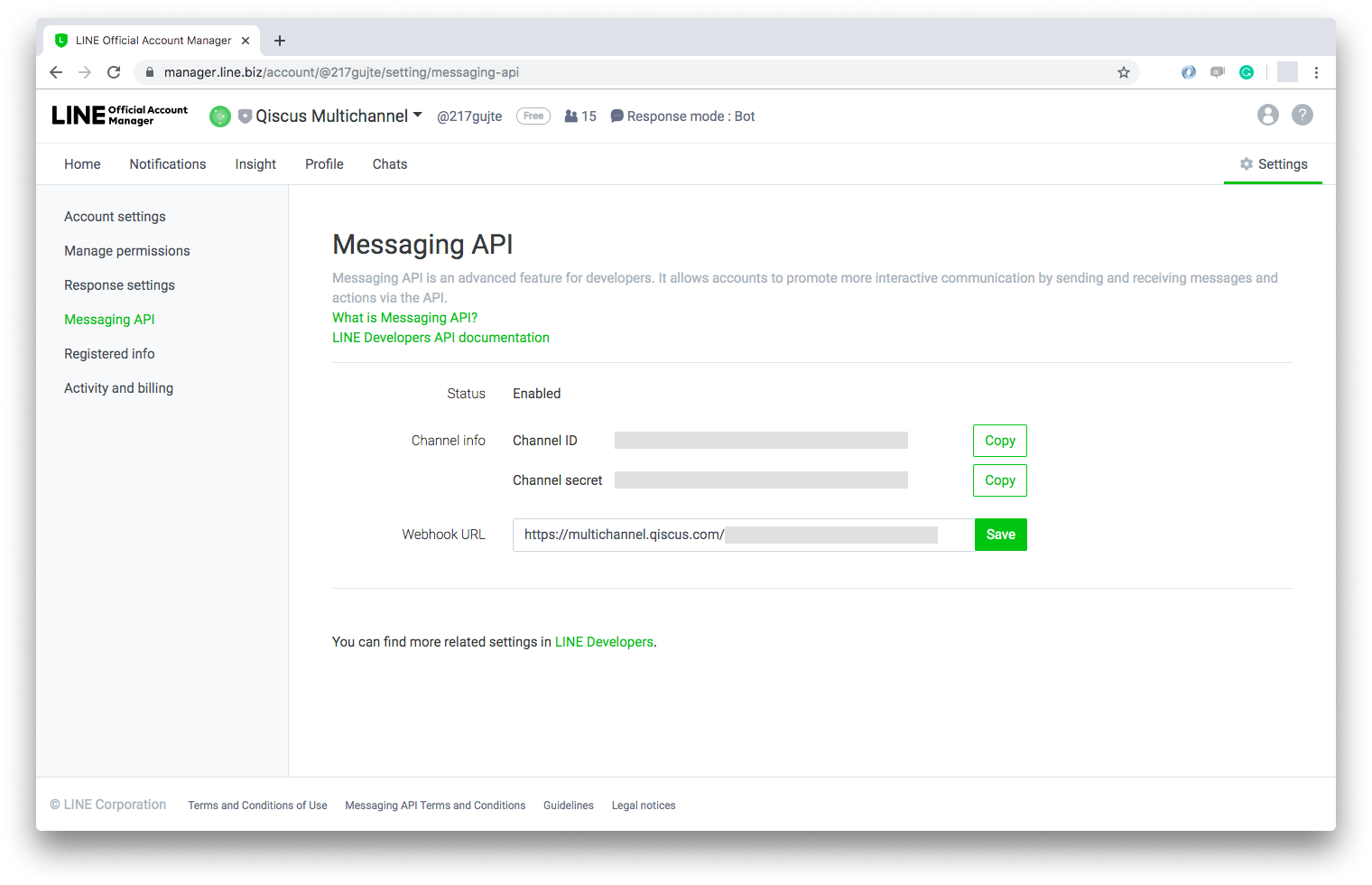Select Account settings in sidebar

point(115,217)
